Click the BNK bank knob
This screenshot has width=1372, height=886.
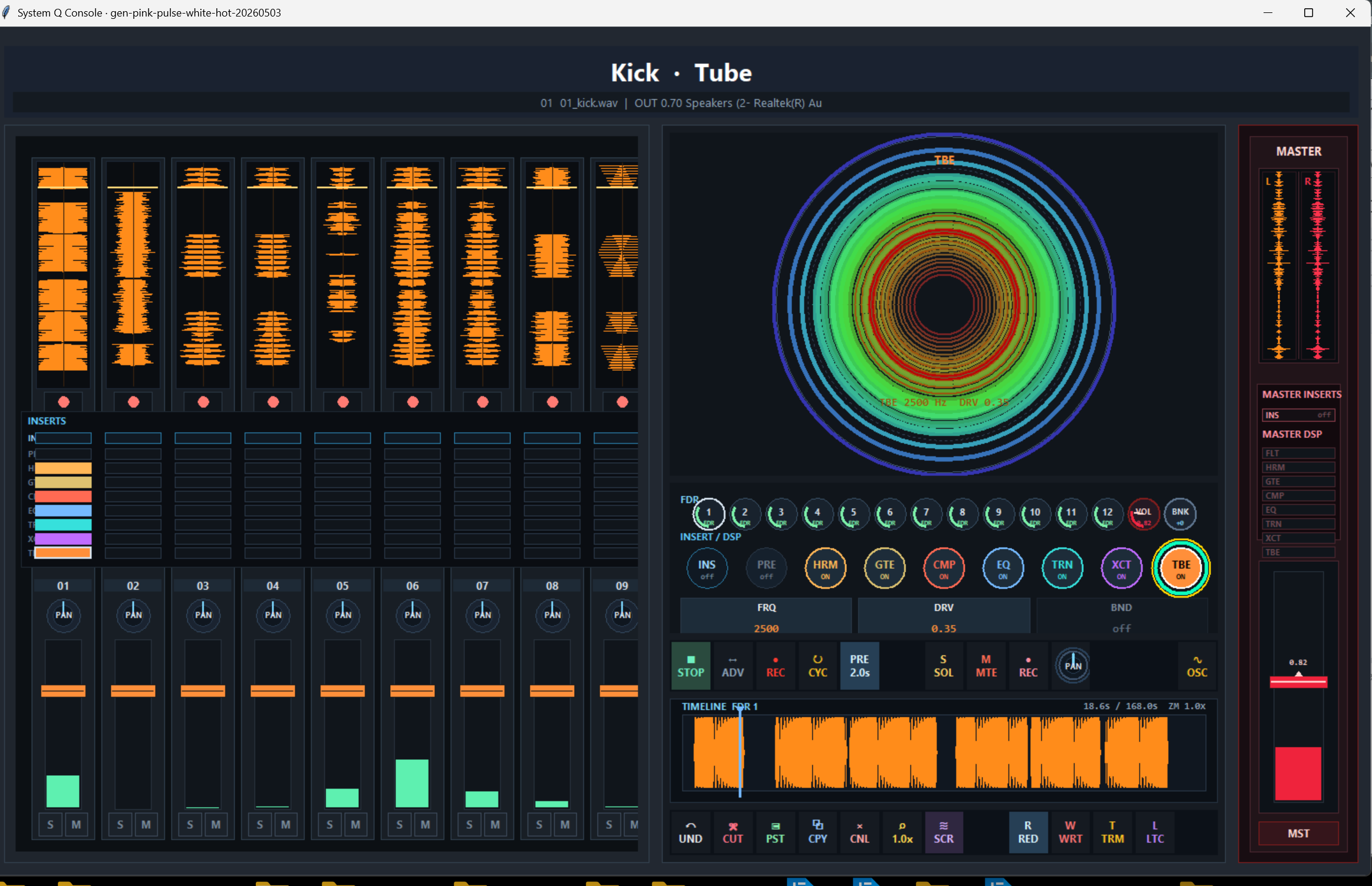click(x=1180, y=514)
